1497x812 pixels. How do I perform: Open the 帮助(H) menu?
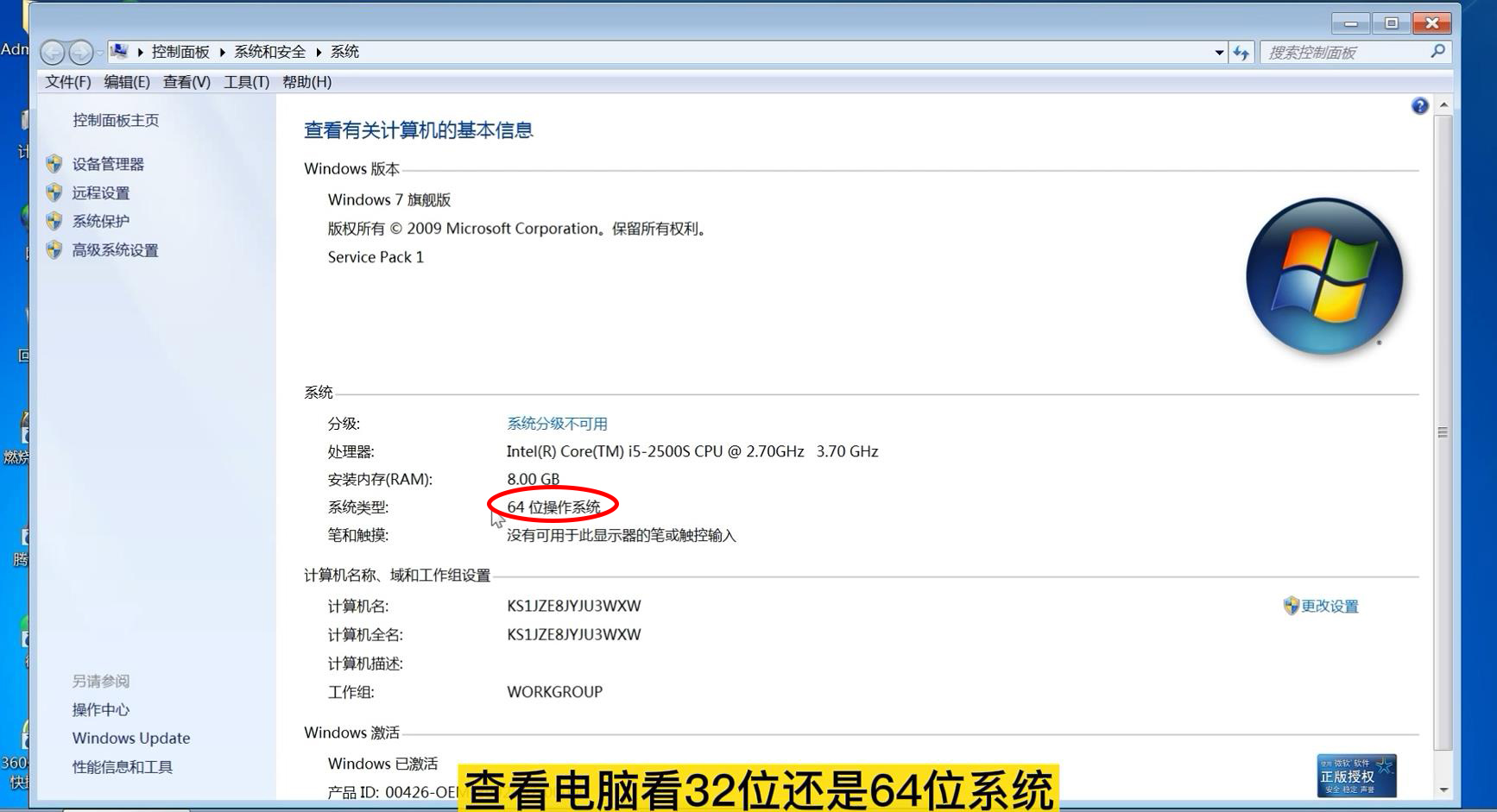(x=306, y=82)
